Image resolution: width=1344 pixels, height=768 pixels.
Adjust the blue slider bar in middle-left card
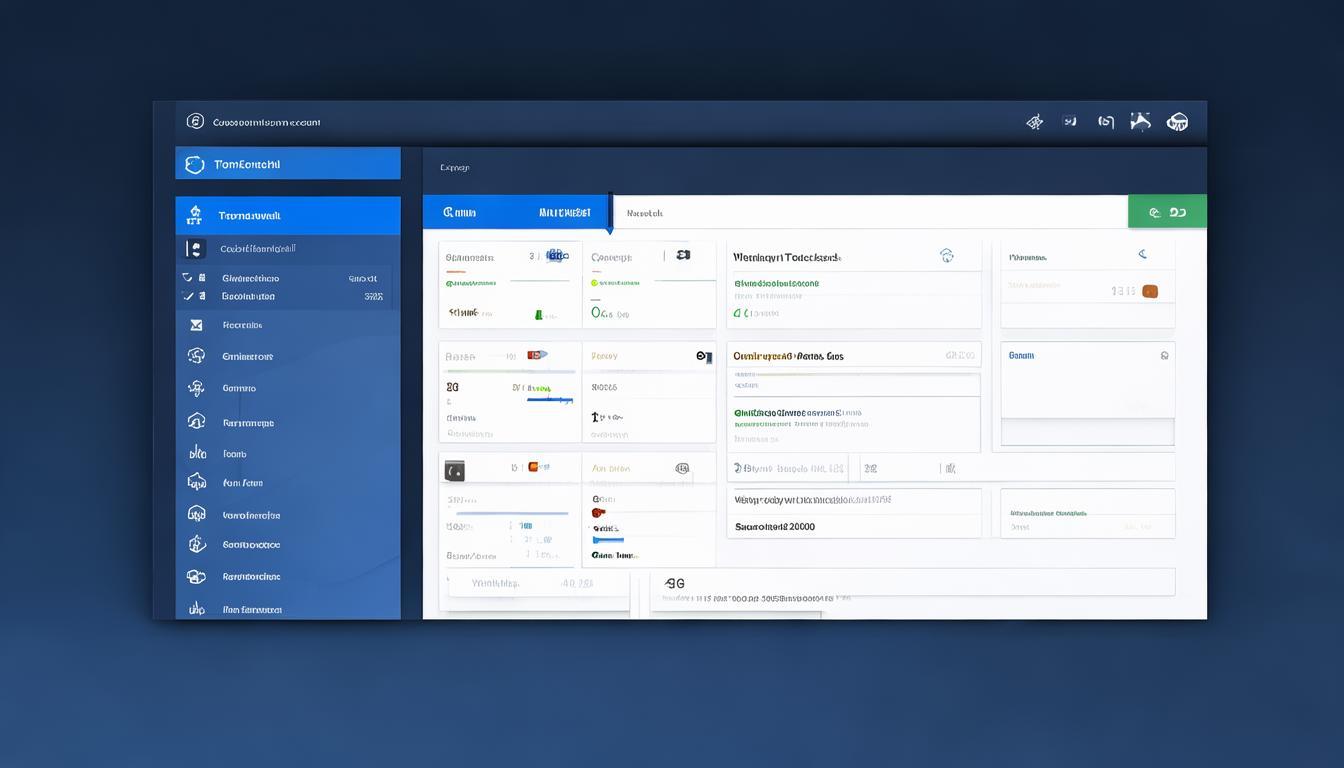click(x=548, y=399)
